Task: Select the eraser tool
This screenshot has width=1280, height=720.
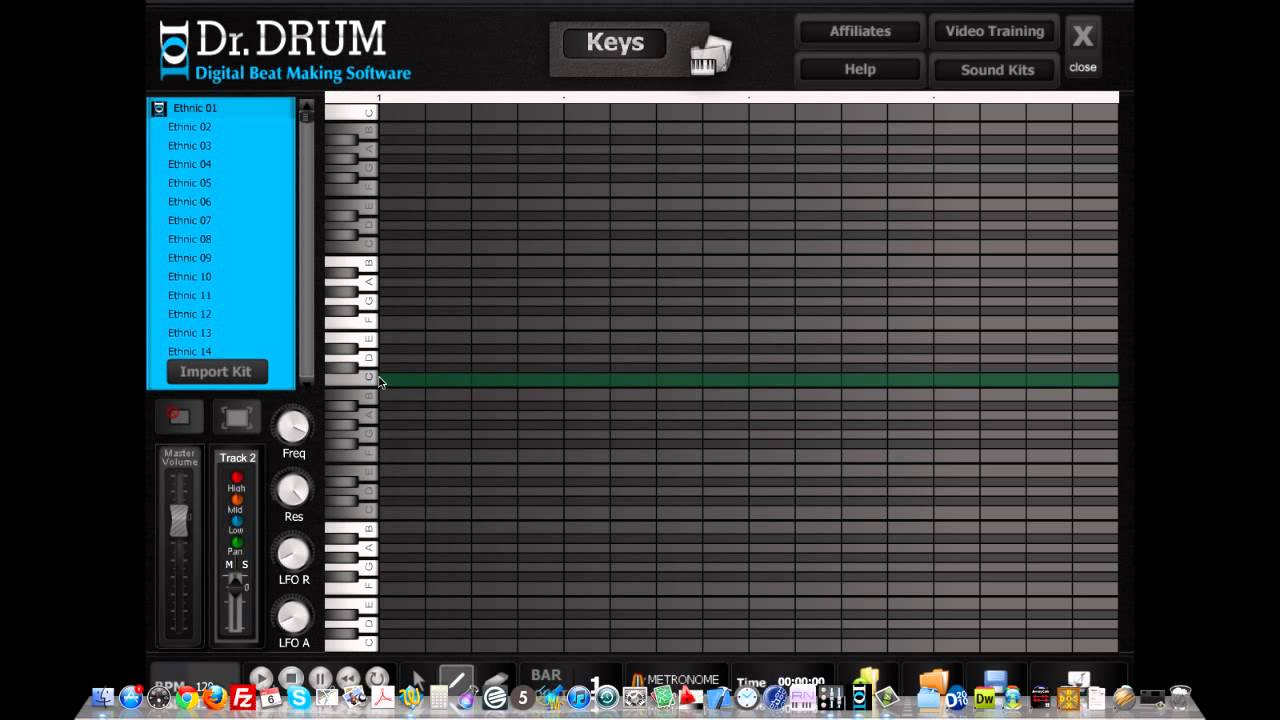Action: click(496, 677)
